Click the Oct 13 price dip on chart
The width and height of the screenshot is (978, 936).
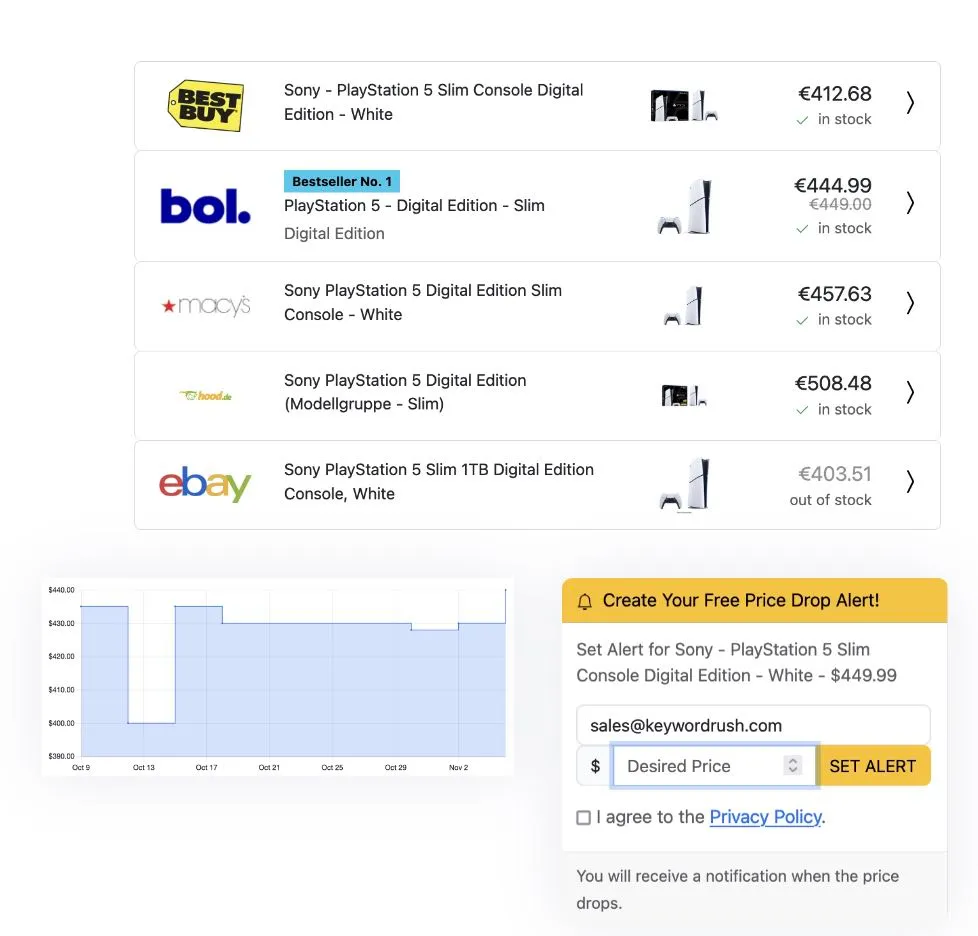click(152, 723)
